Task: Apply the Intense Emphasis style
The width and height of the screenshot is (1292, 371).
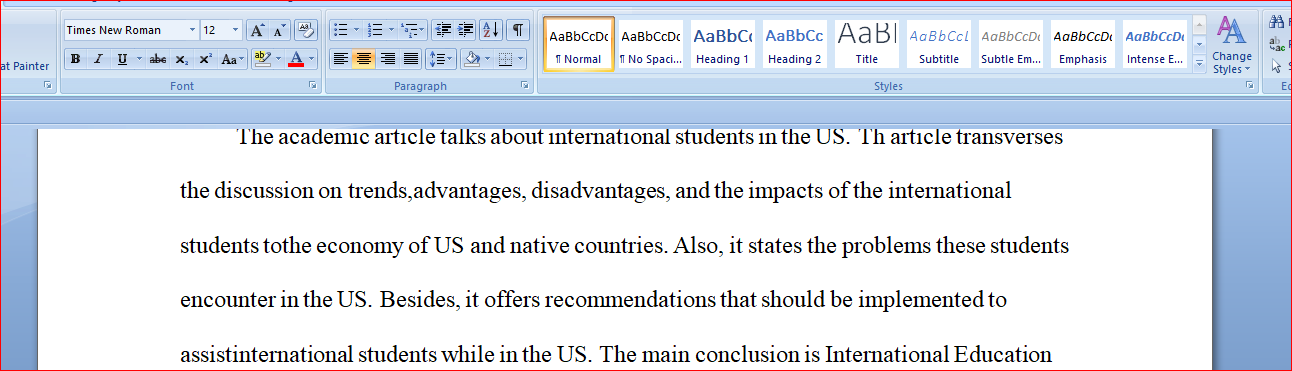Action: click(1155, 44)
